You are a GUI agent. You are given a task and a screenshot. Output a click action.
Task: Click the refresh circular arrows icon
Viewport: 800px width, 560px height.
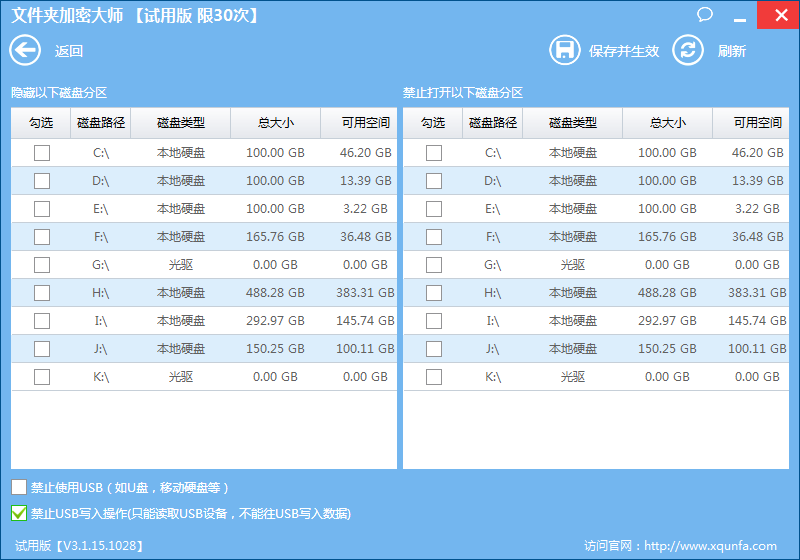tap(688, 50)
